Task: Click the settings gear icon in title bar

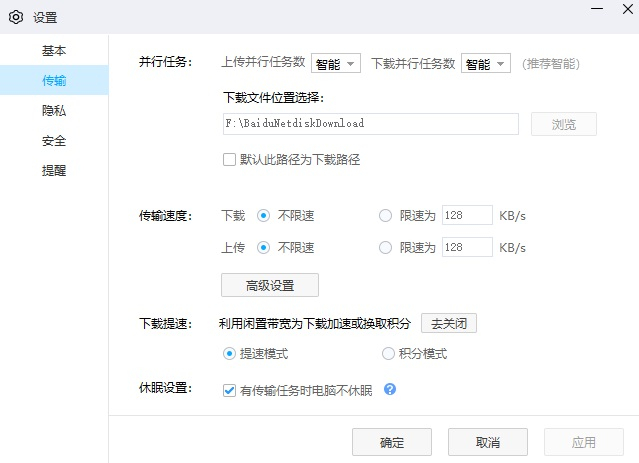Action: (16, 17)
